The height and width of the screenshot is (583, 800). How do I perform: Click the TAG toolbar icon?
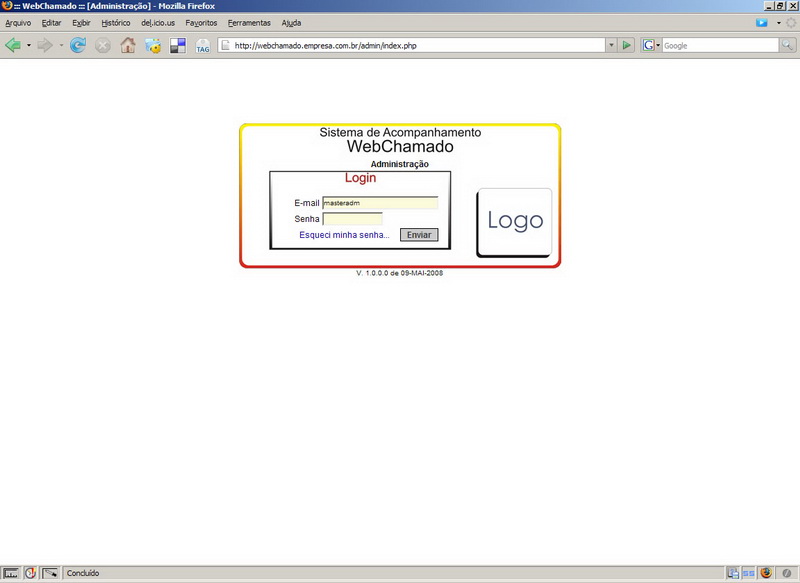(203, 45)
